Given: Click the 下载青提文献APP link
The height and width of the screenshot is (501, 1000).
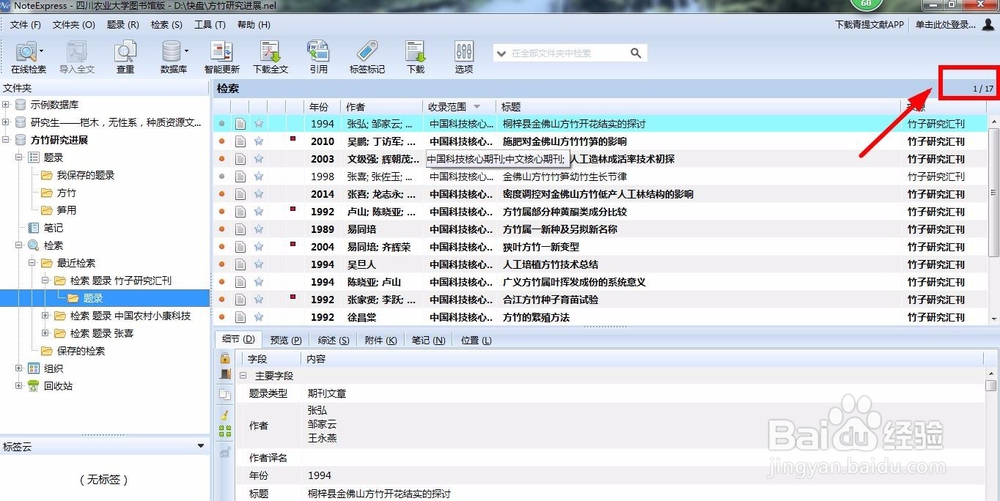Looking at the screenshot, I should (869, 25).
